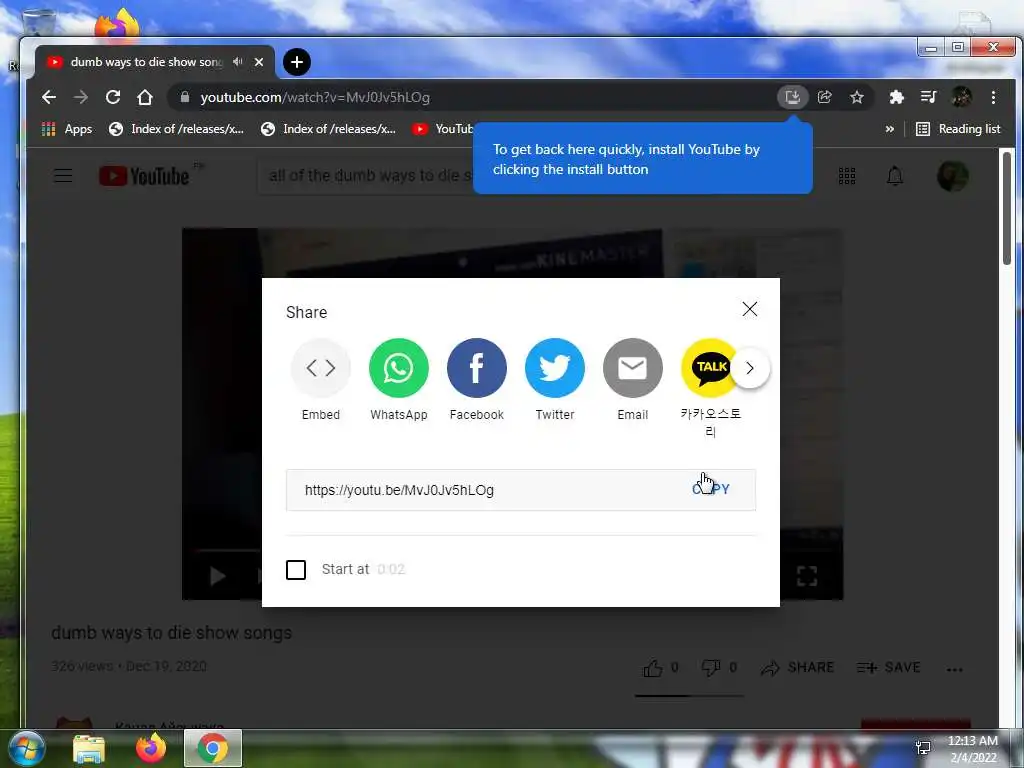Click the SAVE button under the video
Image resolution: width=1024 pixels, height=768 pixels.
pos(888,667)
